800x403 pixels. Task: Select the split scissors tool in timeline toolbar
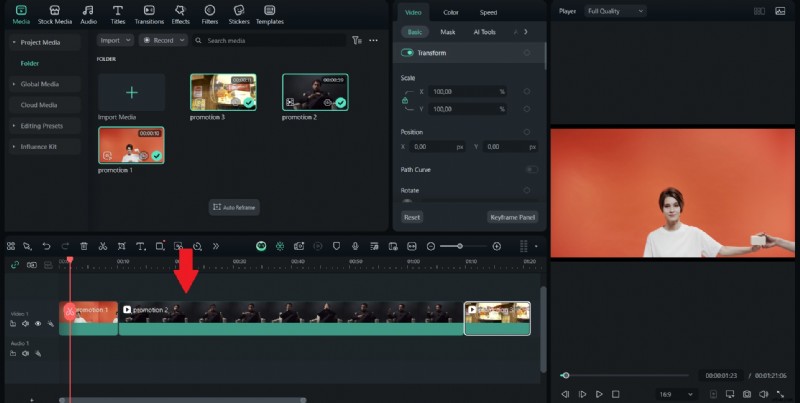coord(102,245)
